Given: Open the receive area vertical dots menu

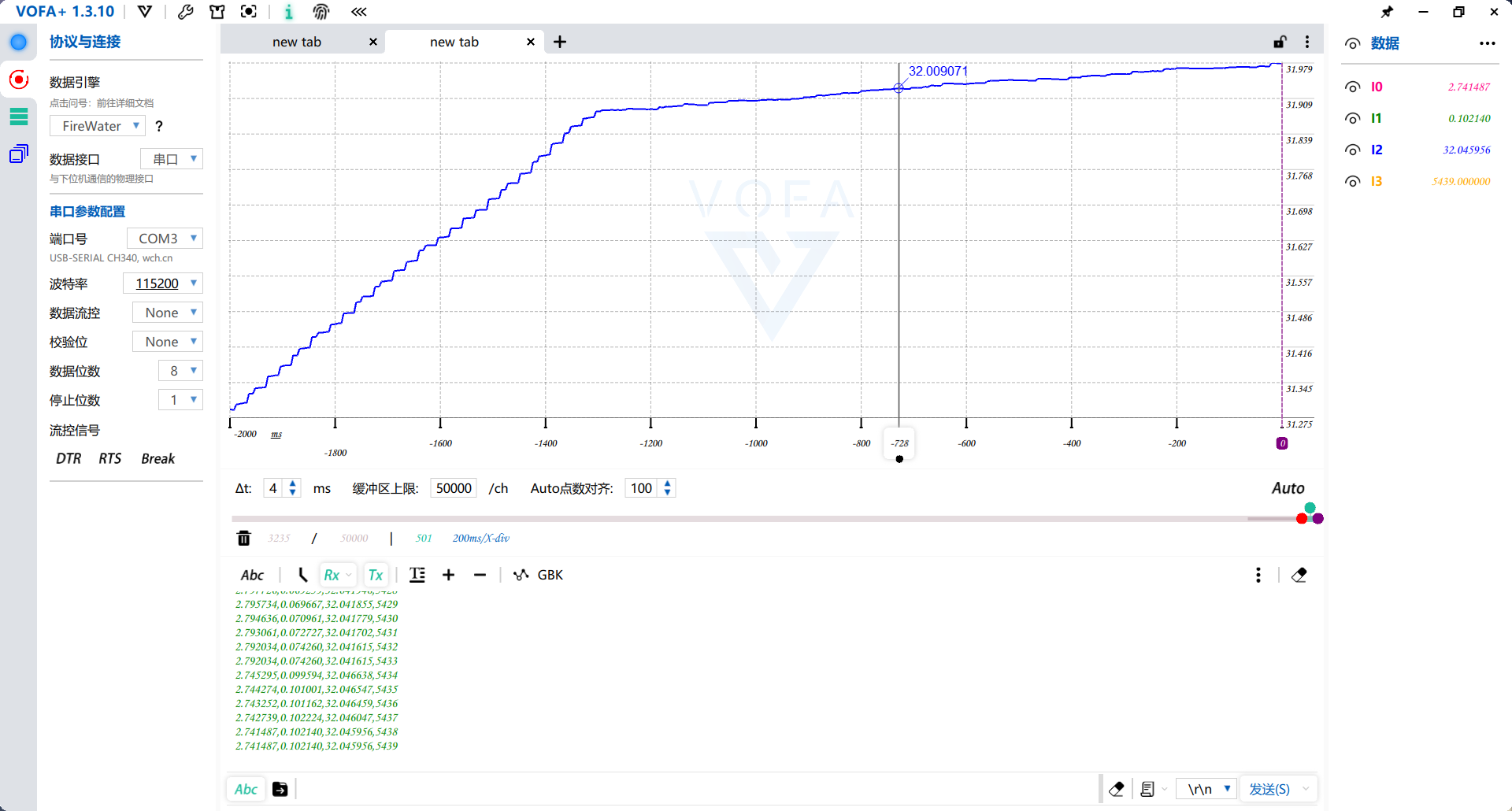Looking at the screenshot, I should pos(1258,575).
